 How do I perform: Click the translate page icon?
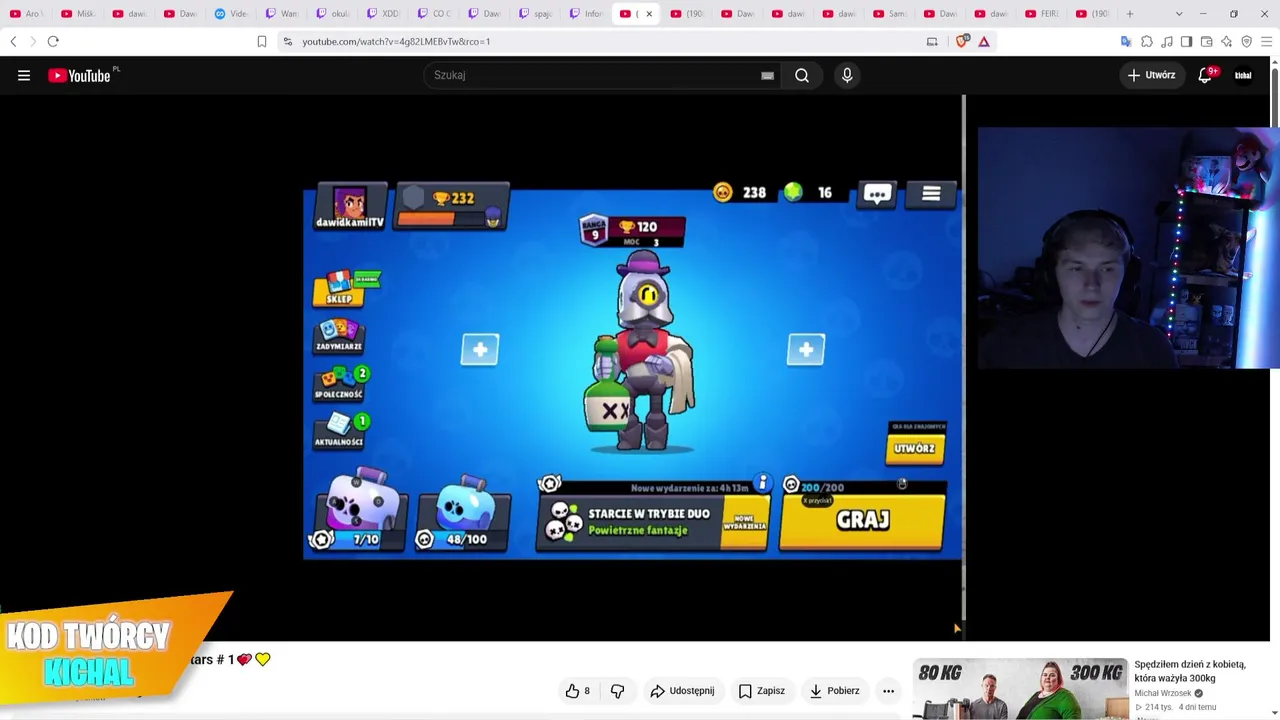coord(1126,41)
